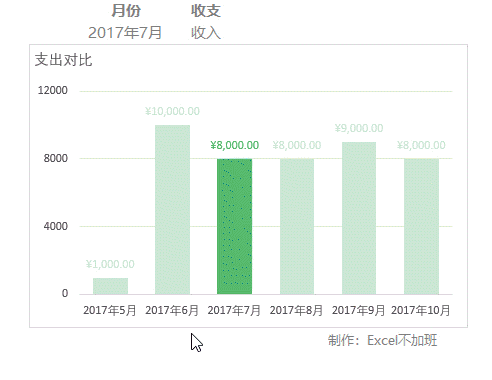Image resolution: width=492 pixels, height=380 pixels.
Task: Select the 2017年9月 bar
Action: pyautogui.click(x=359, y=218)
